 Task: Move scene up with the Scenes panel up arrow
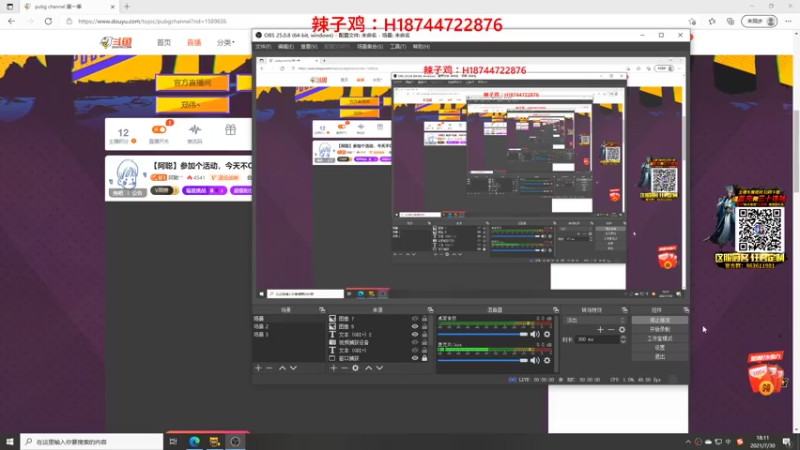coord(282,368)
